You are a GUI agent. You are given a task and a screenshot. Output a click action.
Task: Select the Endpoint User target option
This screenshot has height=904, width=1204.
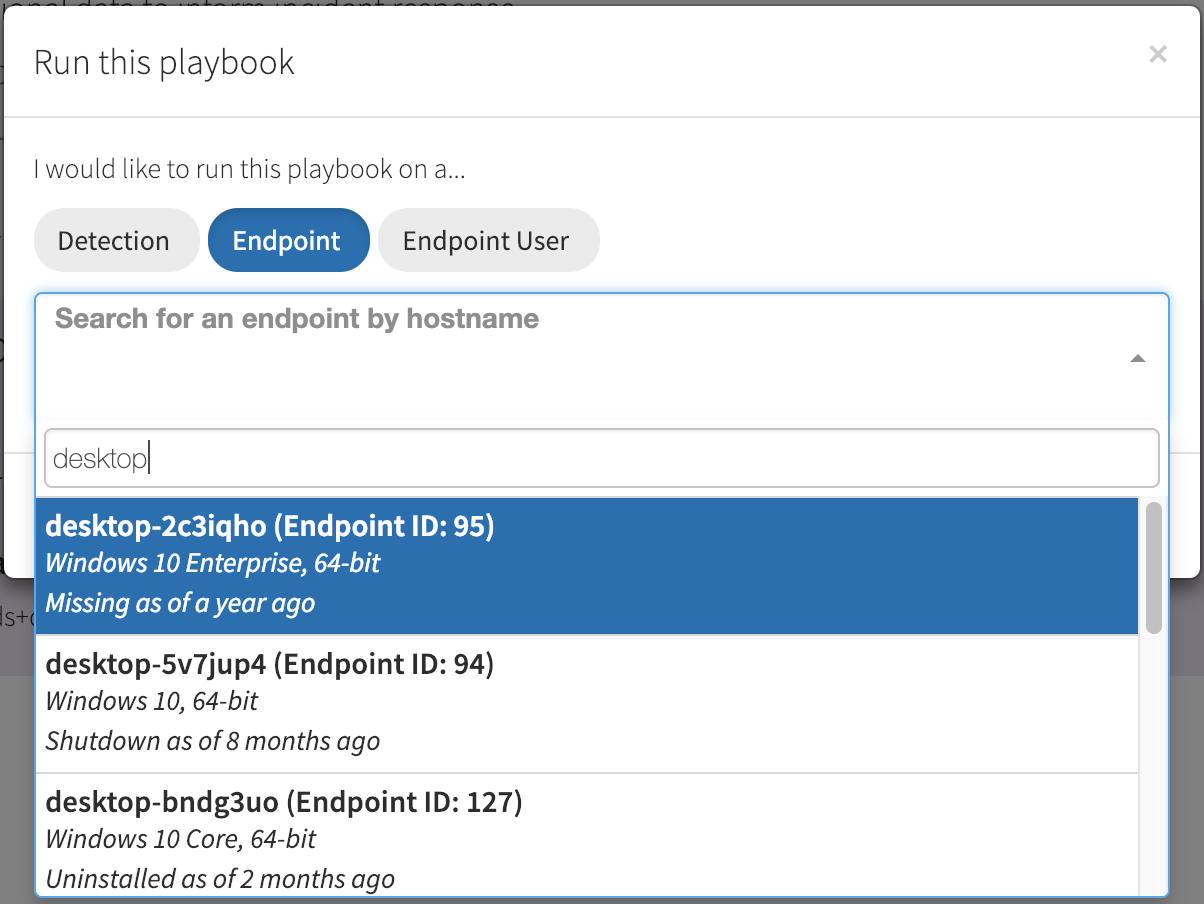click(x=486, y=241)
